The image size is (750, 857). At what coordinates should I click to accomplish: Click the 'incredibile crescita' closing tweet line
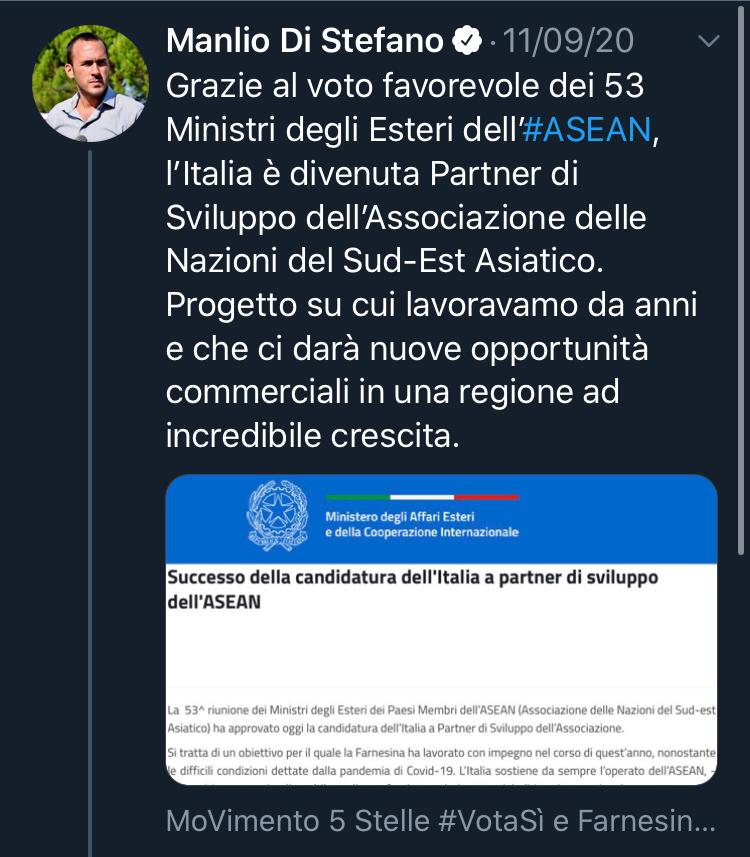[x=313, y=436]
